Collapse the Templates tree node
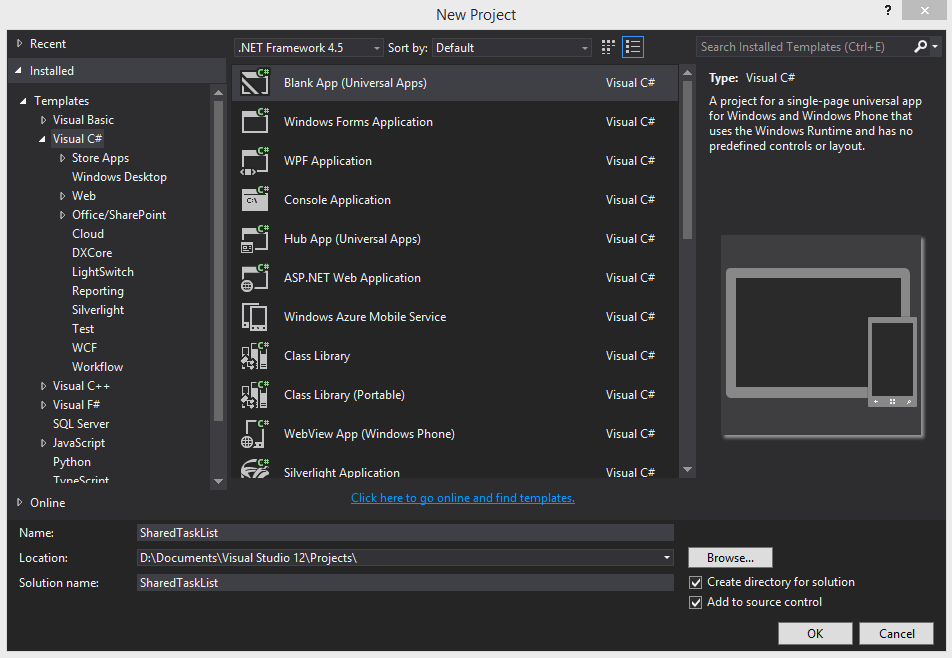The width and height of the screenshot is (952, 658). pyautogui.click(x=24, y=101)
